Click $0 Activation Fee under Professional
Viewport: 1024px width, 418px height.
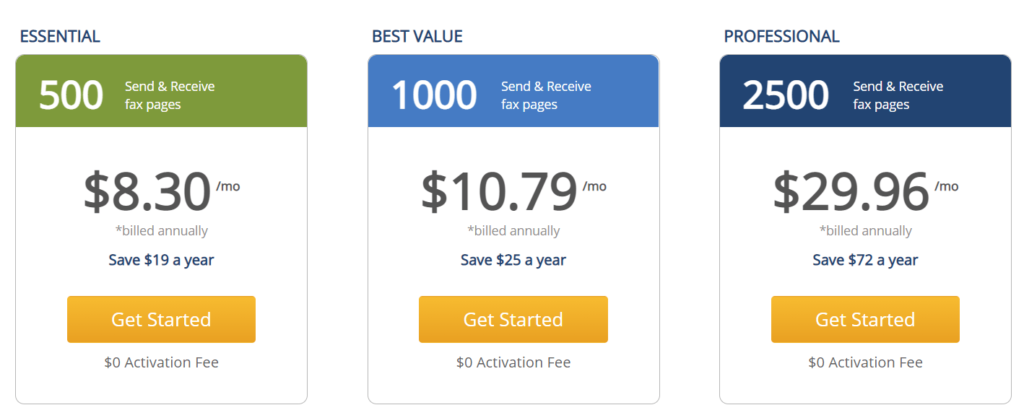point(865,362)
